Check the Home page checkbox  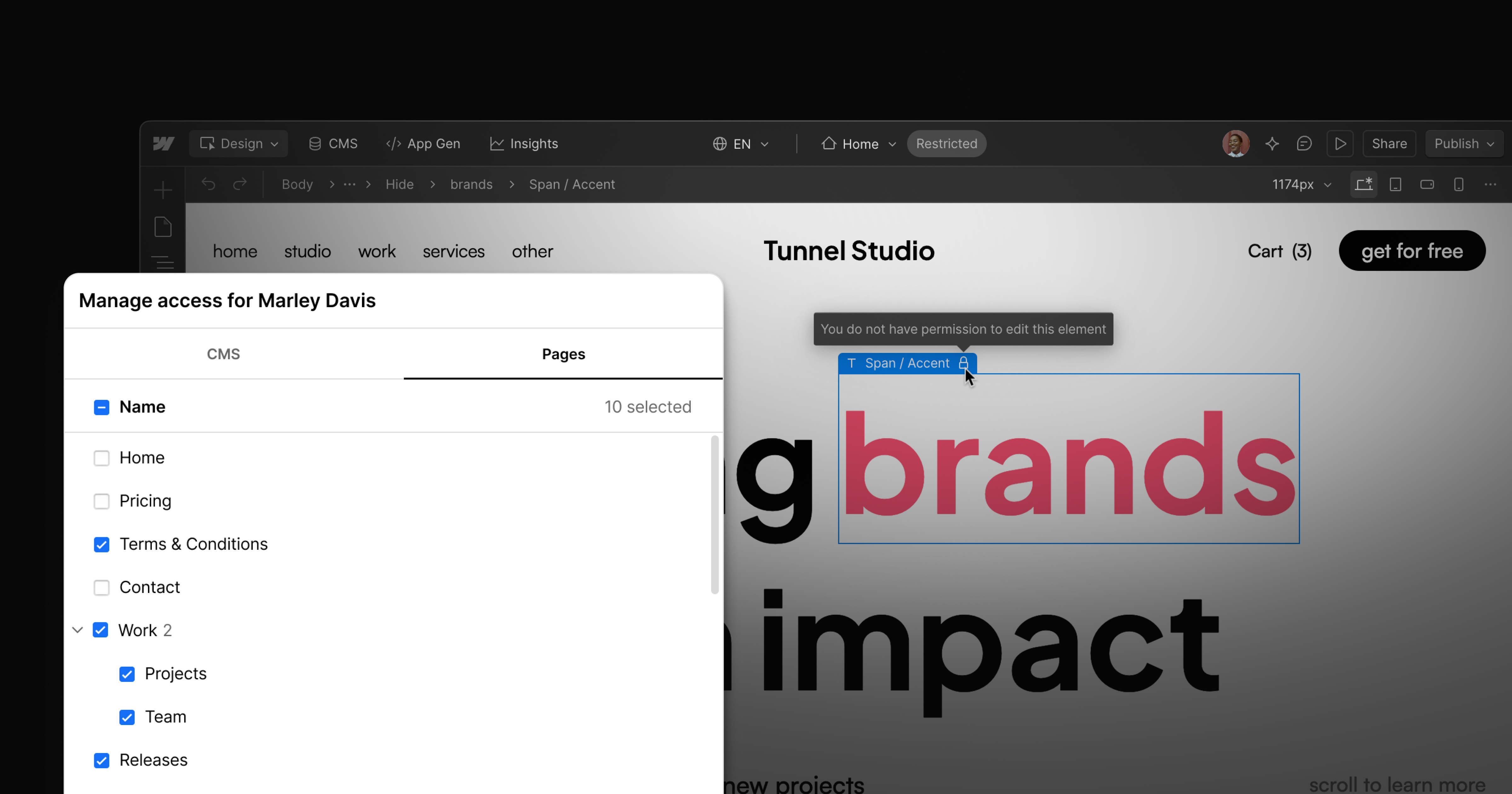tap(101, 458)
